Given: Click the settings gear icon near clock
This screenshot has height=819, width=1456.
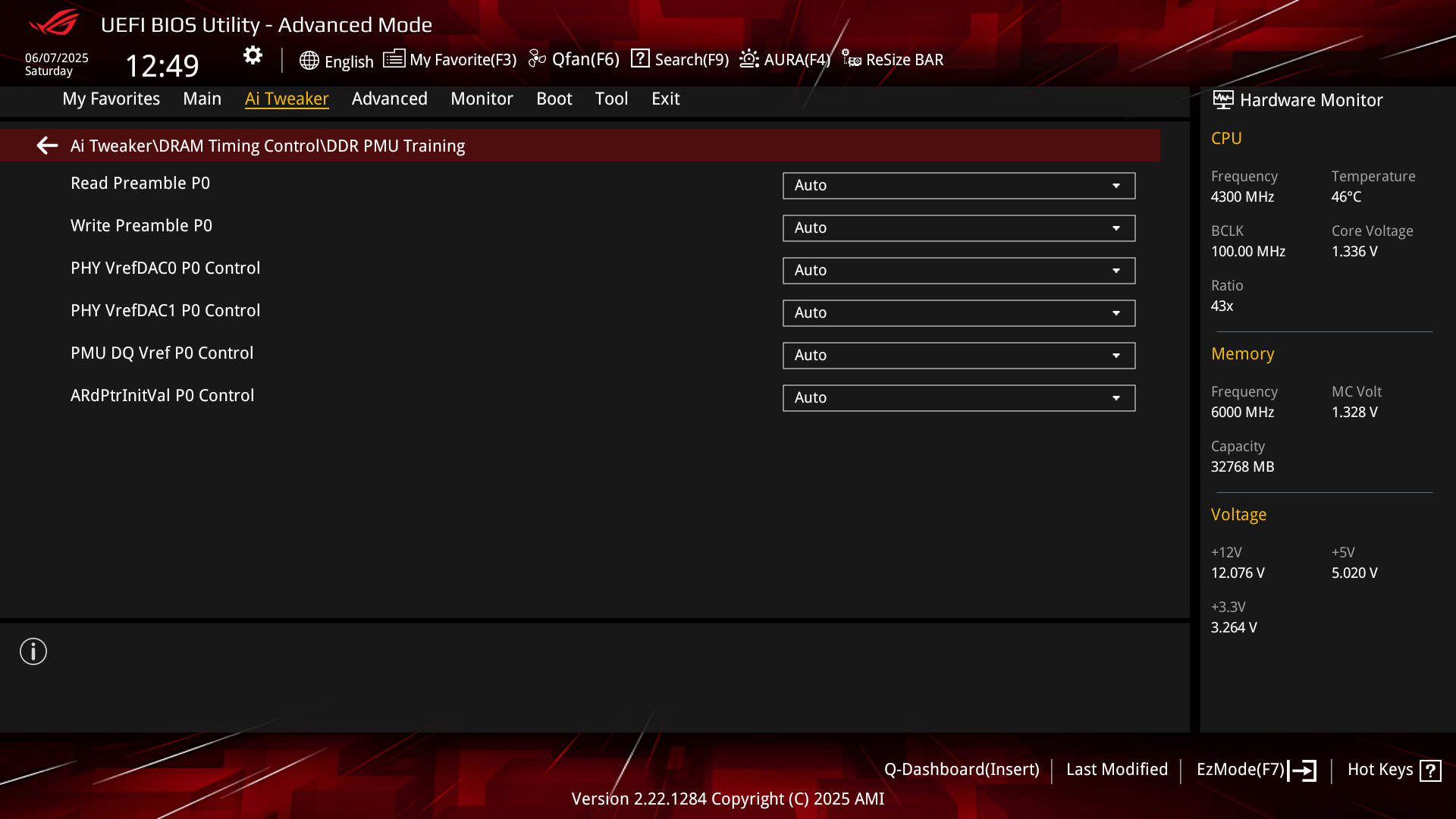Looking at the screenshot, I should coord(253,55).
